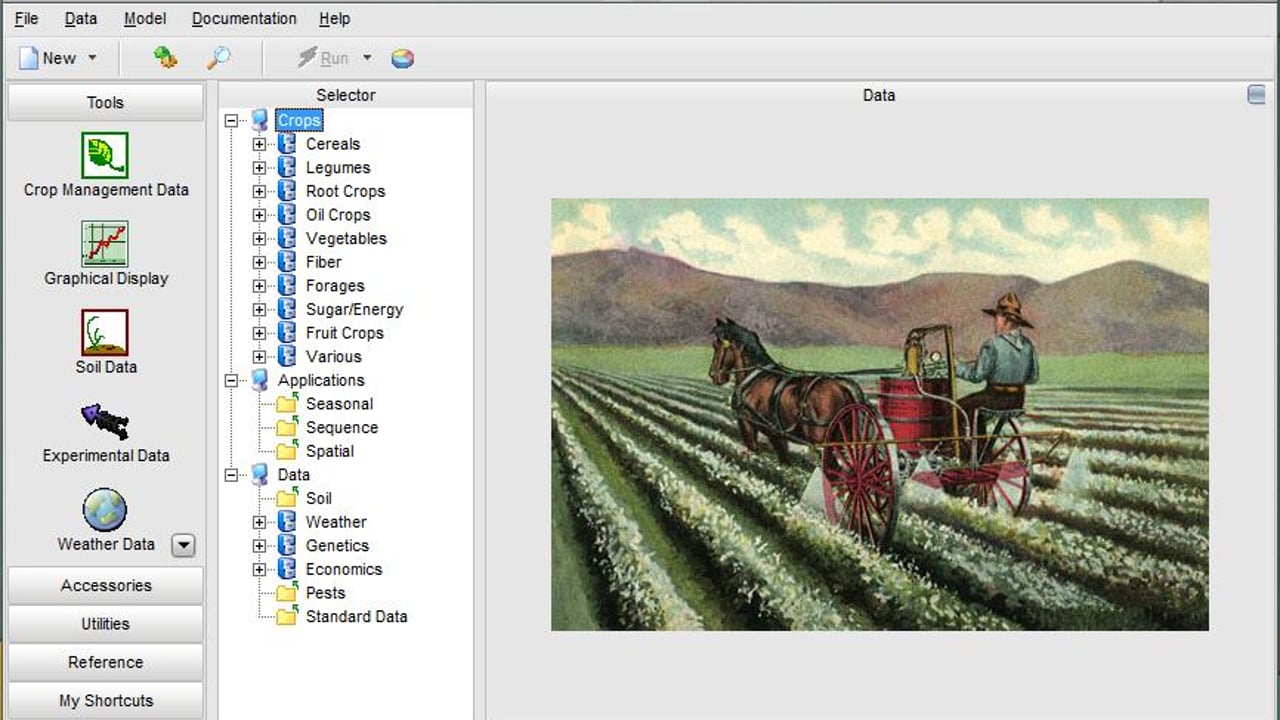This screenshot has height=720, width=1280.
Task: Click the Spatial folder icon
Action: click(x=287, y=451)
